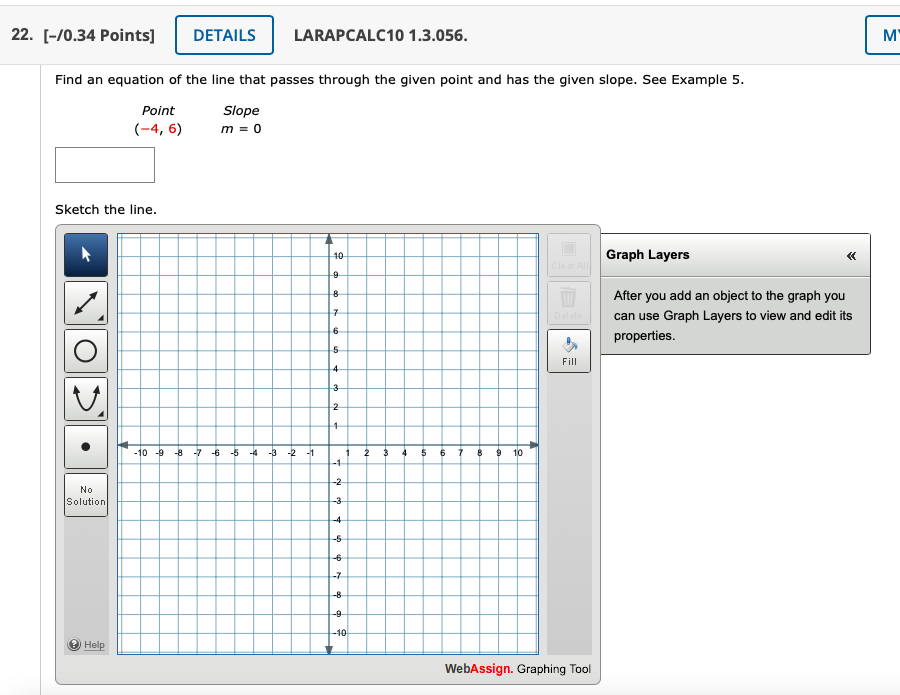Select the line drawing tool
Screen dimensions: 900x695
click(x=85, y=302)
